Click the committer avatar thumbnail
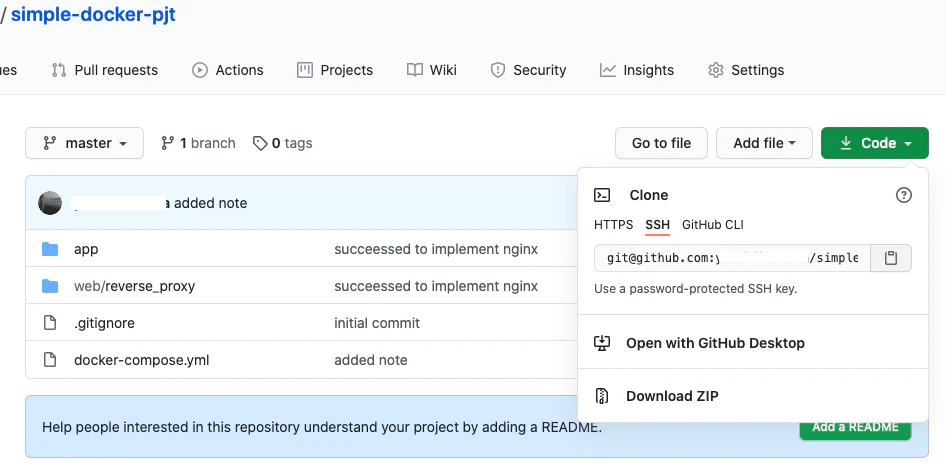 [x=50, y=203]
